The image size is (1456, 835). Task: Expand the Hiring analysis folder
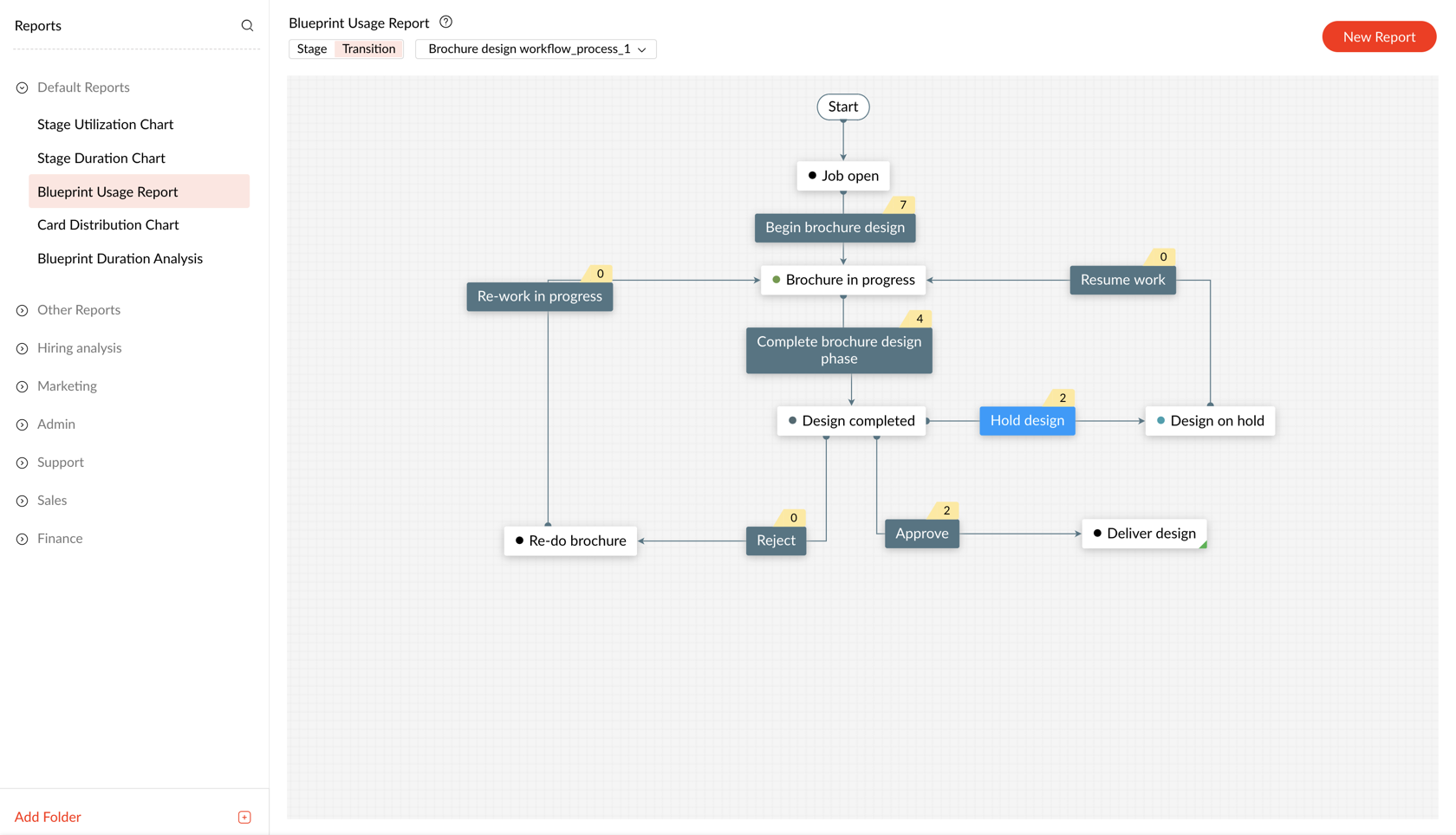coord(23,348)
